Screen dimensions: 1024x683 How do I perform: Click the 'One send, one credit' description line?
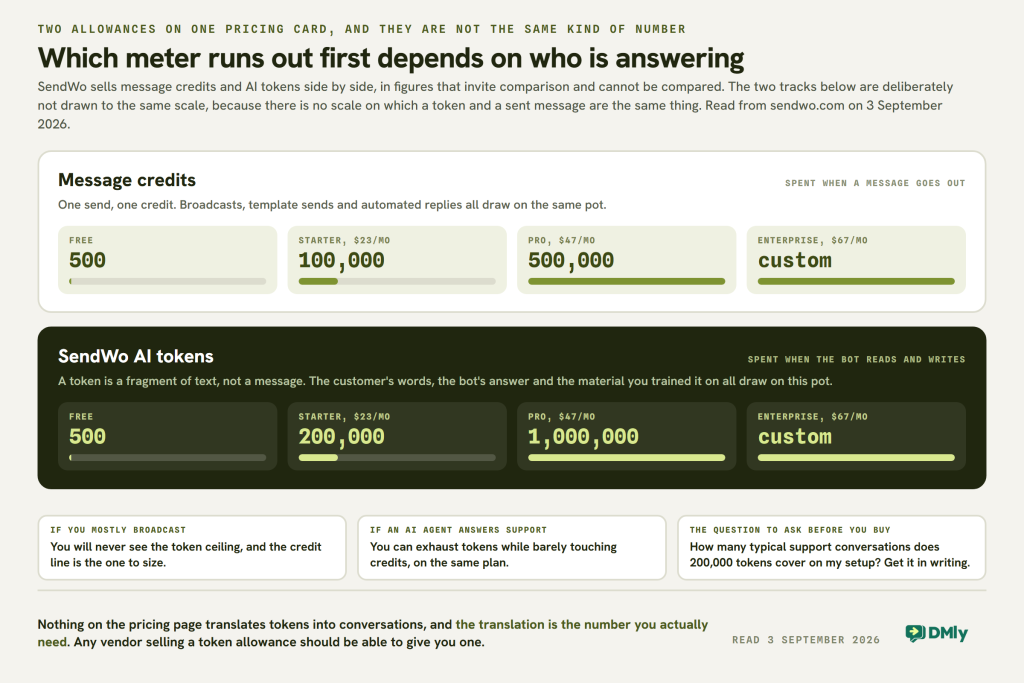click(332, 205)
